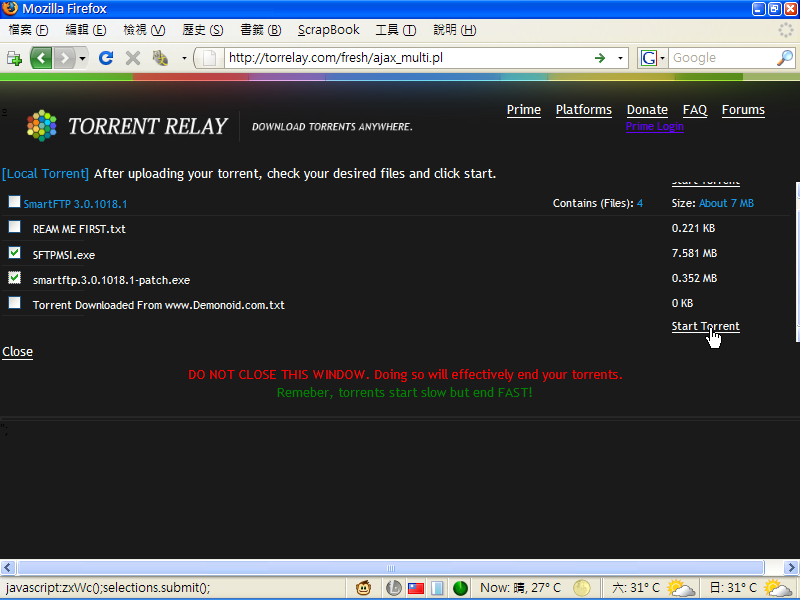Click the 'Now: 晴, 27° C' weather text
Screen dimensions: 800x600
(520, 588)
